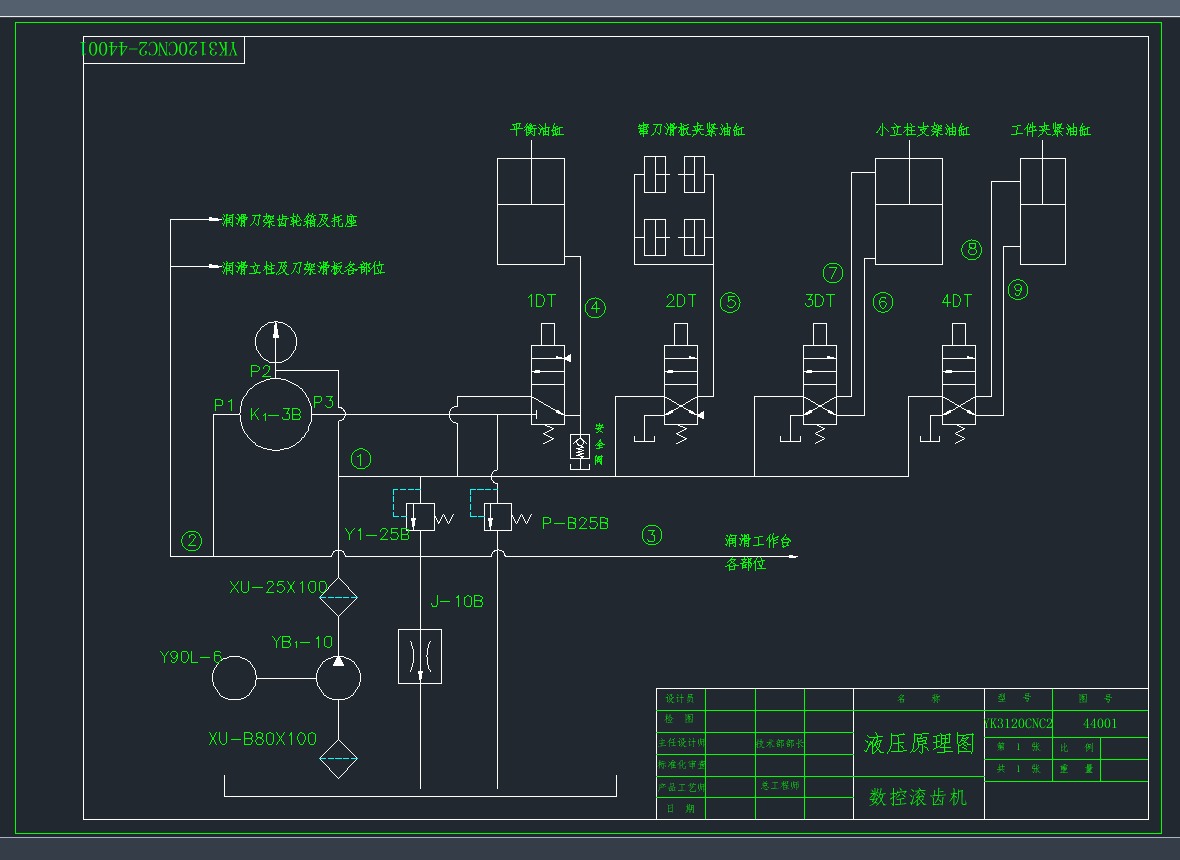
Task: Select the K1-3B distributor circle
Action: pyautogui.click(x=275, y=415)
